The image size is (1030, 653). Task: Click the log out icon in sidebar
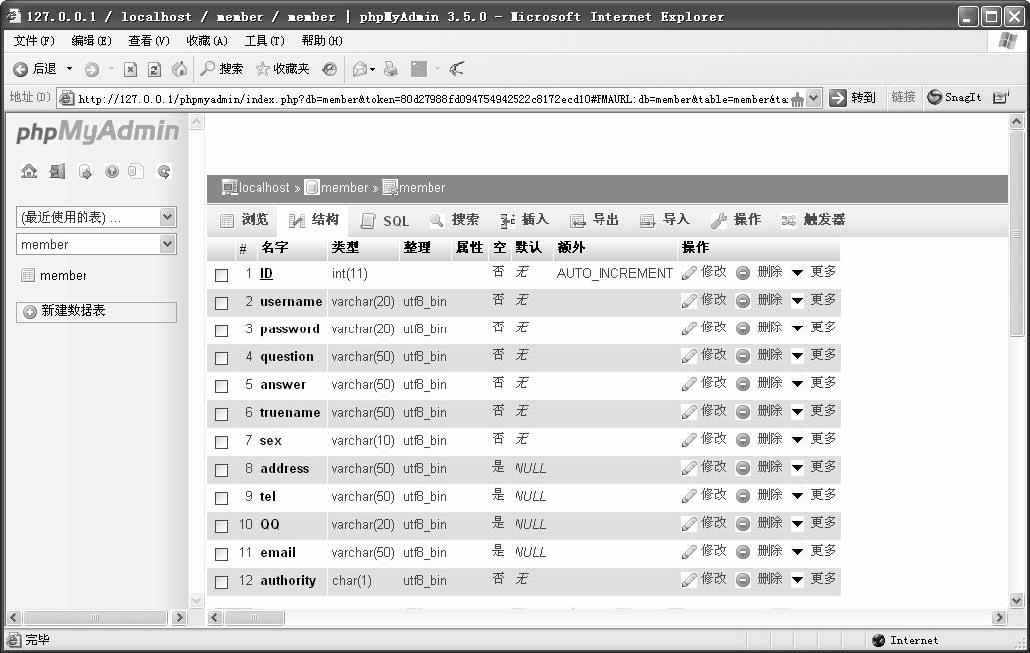pyautogui.click(x=57, y=171)
